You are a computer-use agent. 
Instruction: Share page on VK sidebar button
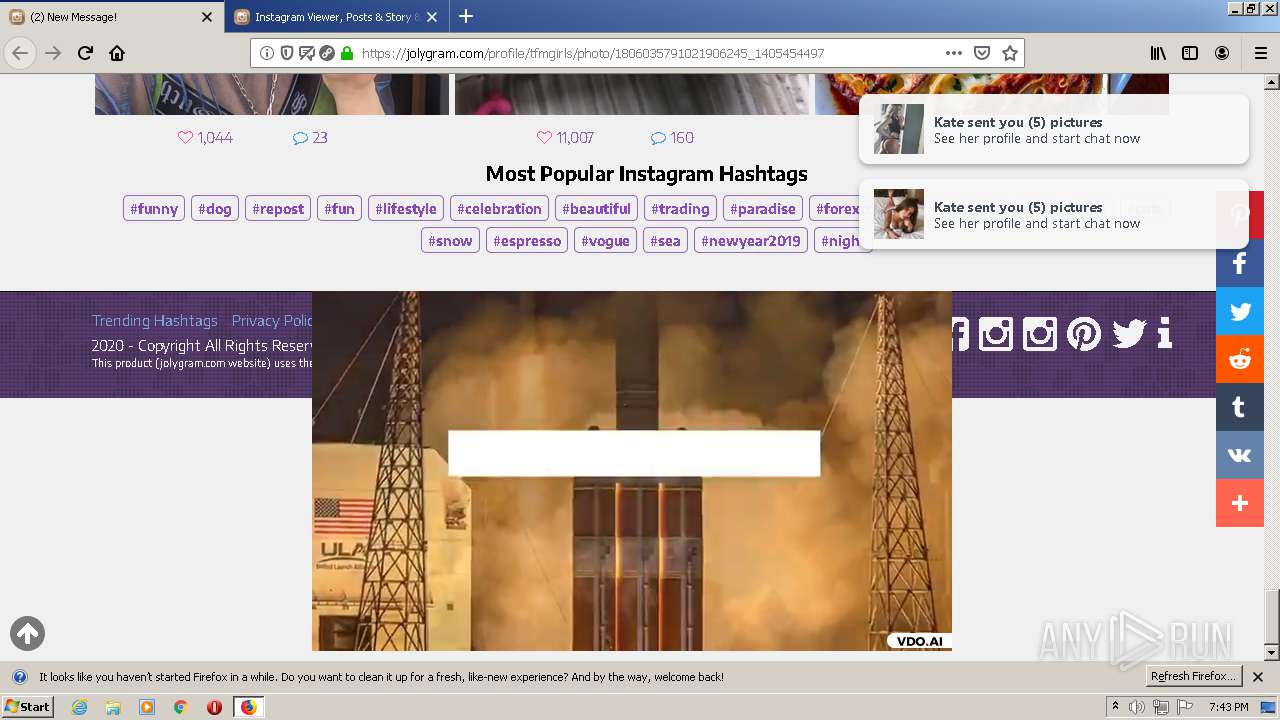[x=1240, y=455]
